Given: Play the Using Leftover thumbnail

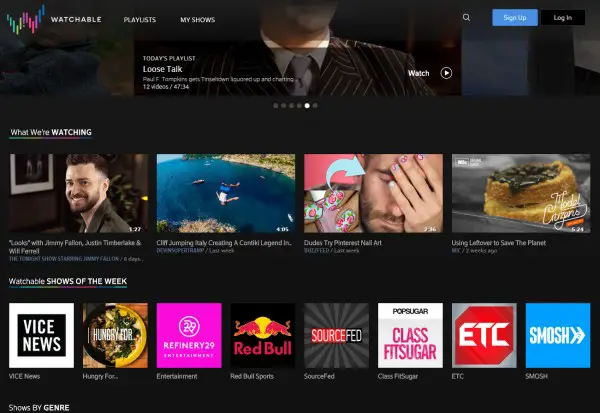Looking at the screenshot, I should click(x=521, y=193).
